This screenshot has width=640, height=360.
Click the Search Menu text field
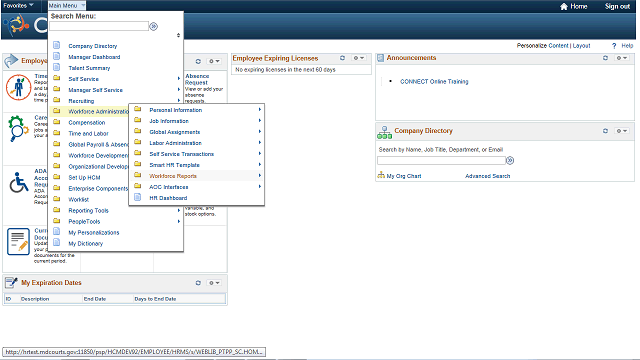coord(99,26)
